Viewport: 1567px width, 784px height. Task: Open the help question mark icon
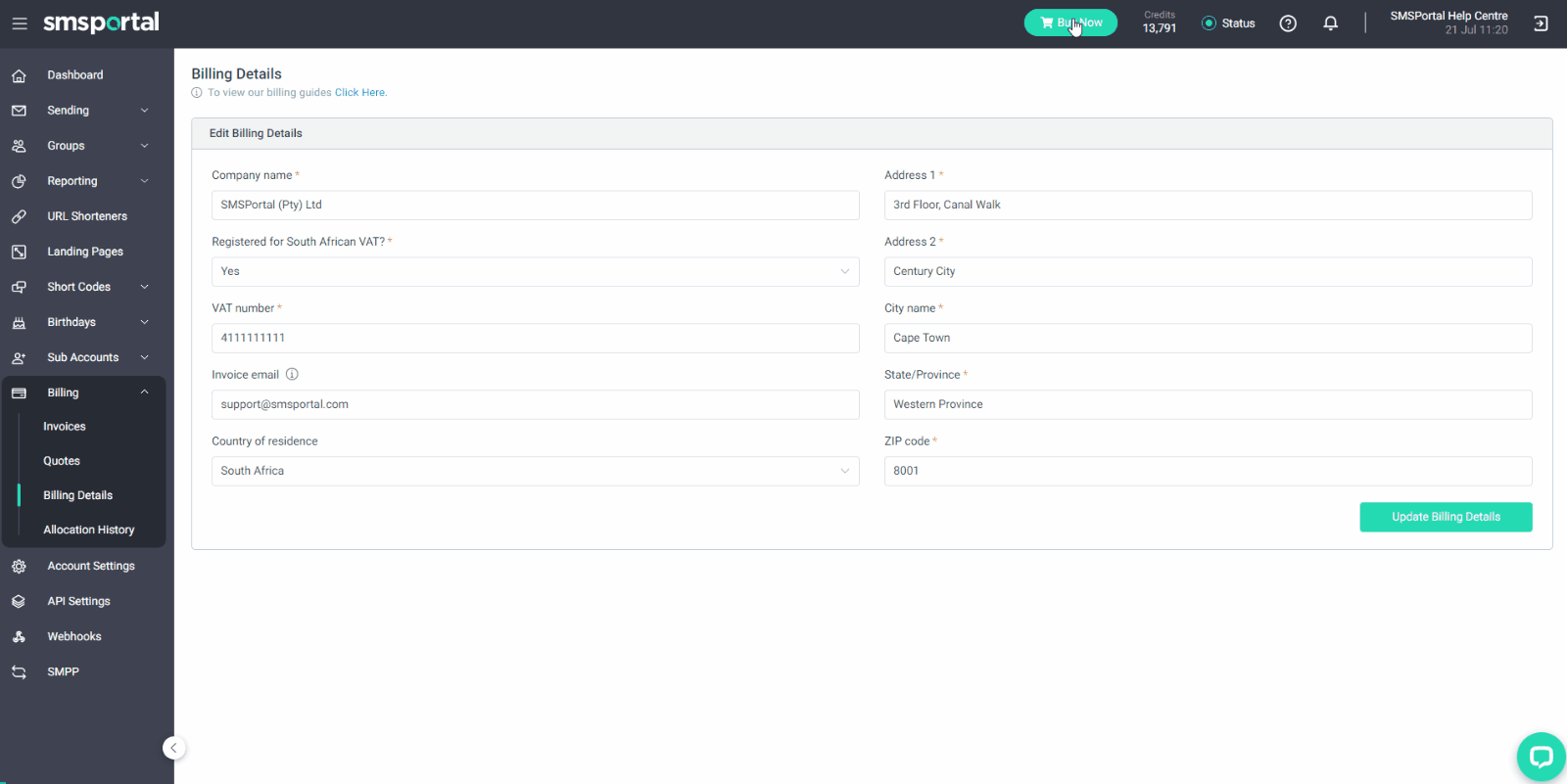pos(1288,23)
